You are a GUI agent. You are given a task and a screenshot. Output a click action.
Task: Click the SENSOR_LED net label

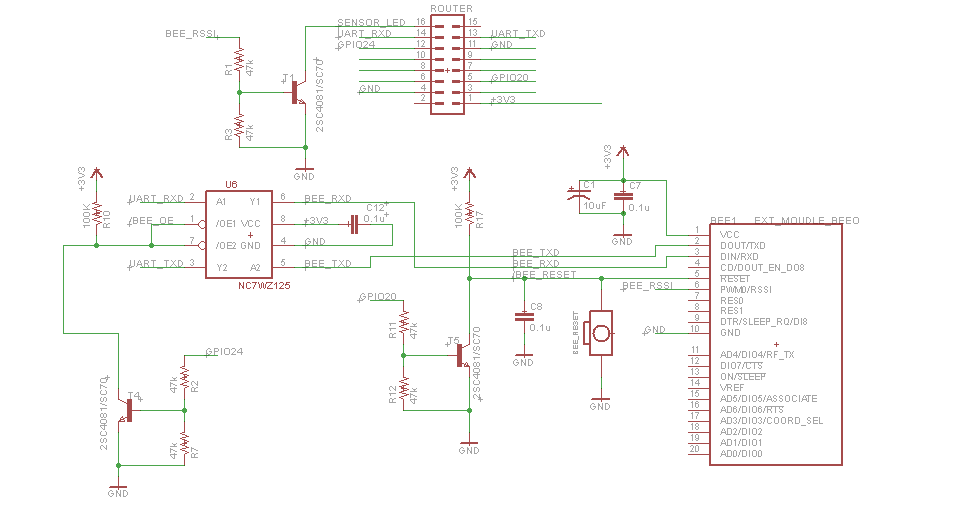coord(372,23)
